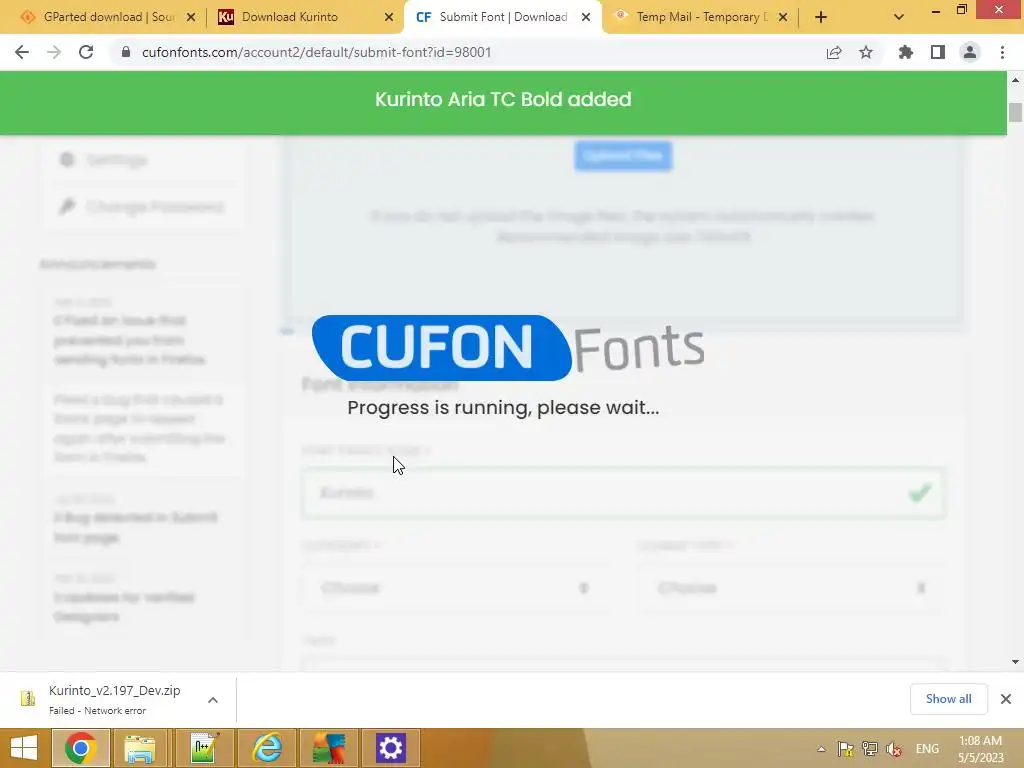Open the clock showing 1:08 AM
1024x768 pixels.
980,748
